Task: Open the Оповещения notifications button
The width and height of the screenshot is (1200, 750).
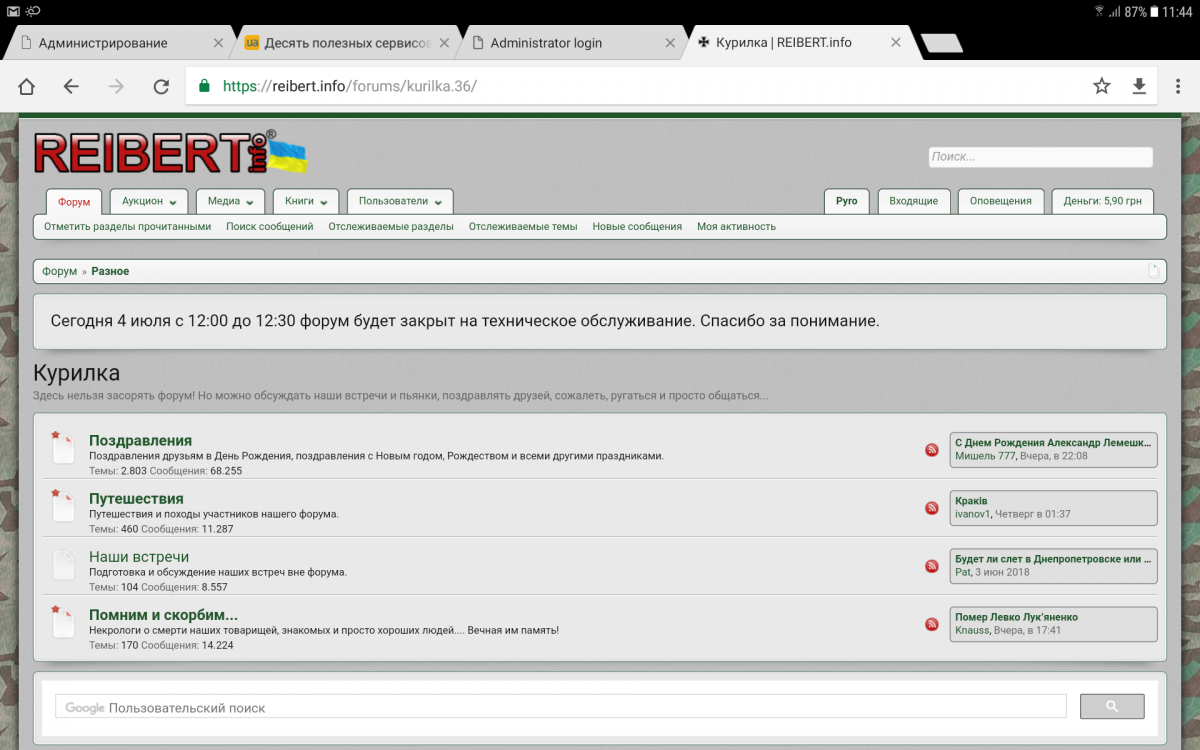Action: click(x=1000, y=201)
